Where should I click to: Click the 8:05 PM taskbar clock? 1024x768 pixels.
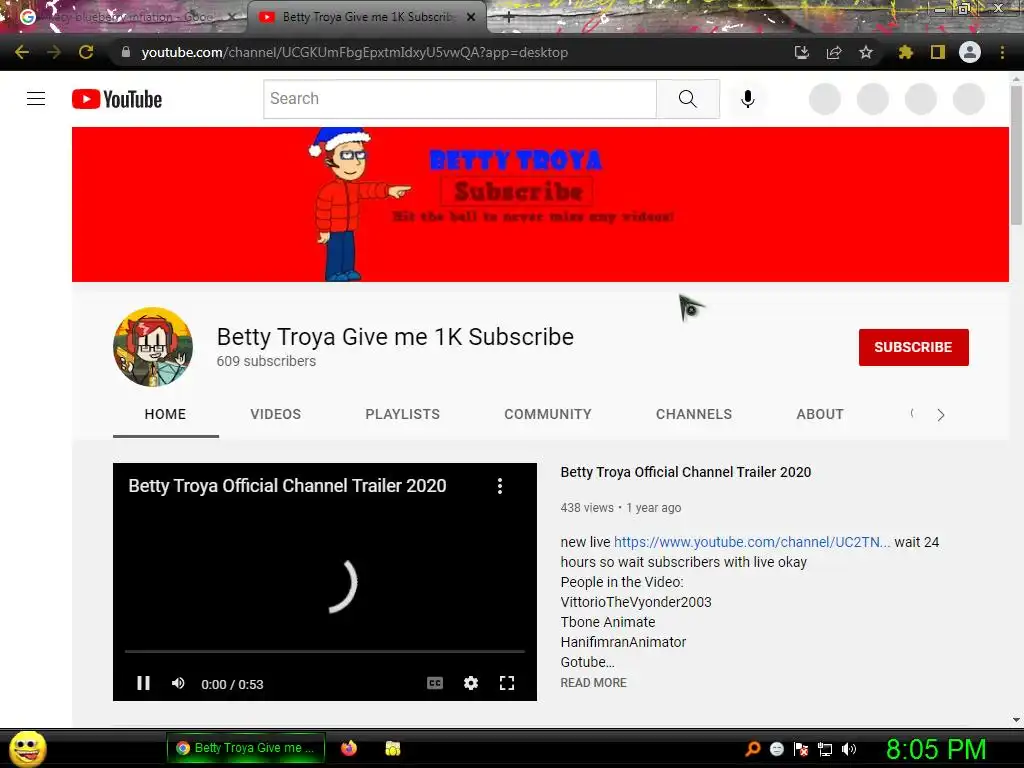tap(936, 749)
